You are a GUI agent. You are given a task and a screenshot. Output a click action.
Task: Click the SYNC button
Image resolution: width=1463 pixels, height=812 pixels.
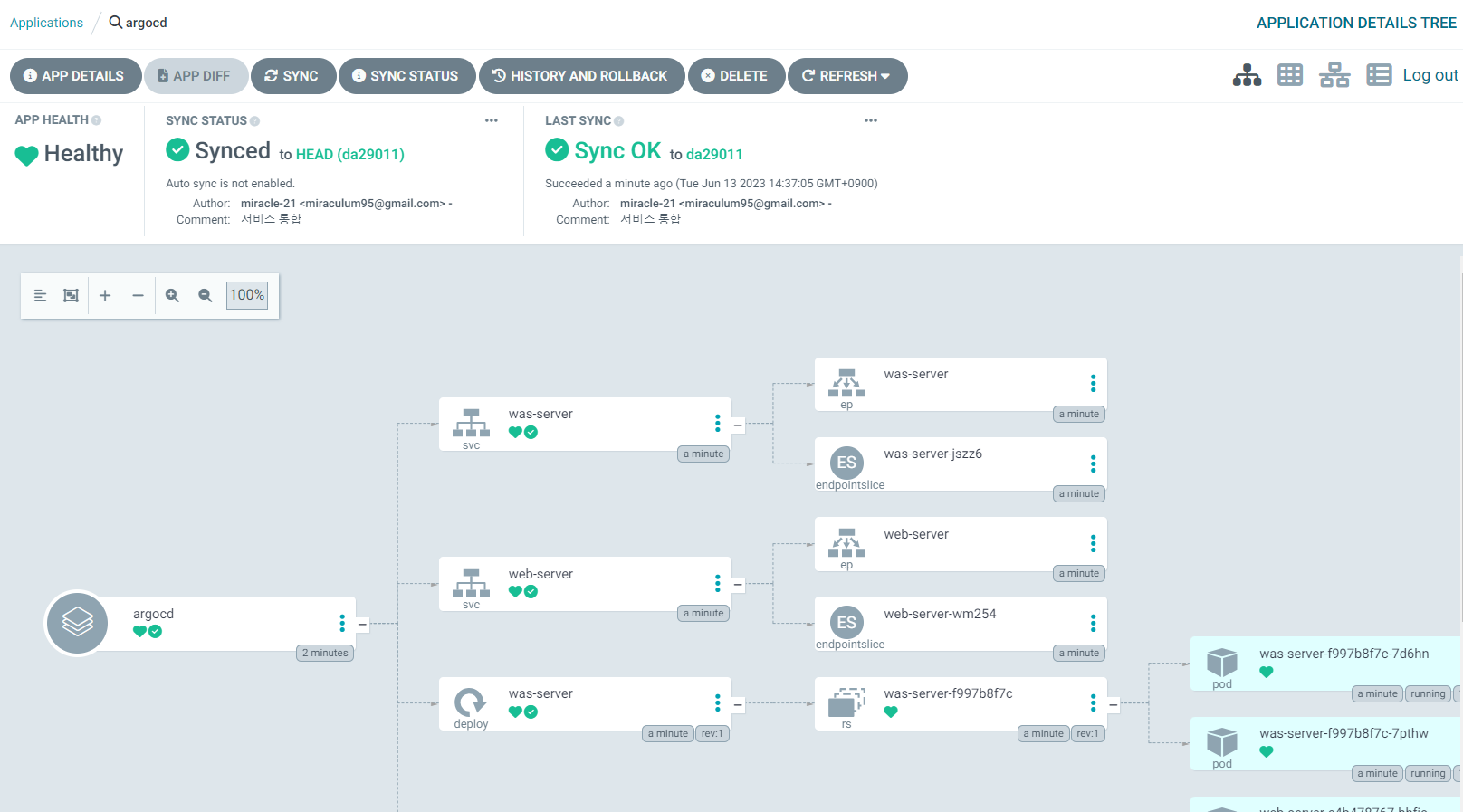292,76
